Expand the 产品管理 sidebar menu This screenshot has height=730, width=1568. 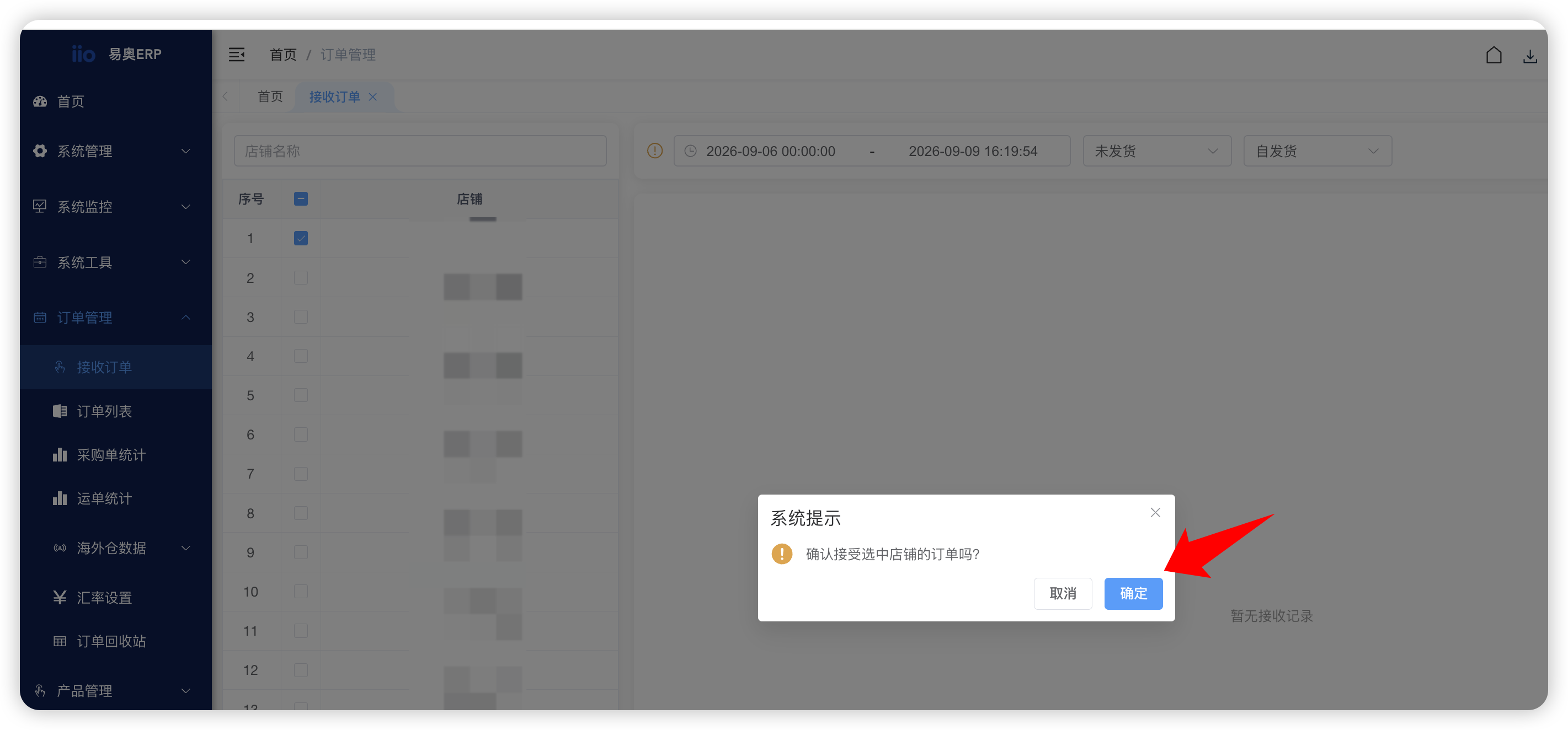pyautogui.click(x=116, y=690)
